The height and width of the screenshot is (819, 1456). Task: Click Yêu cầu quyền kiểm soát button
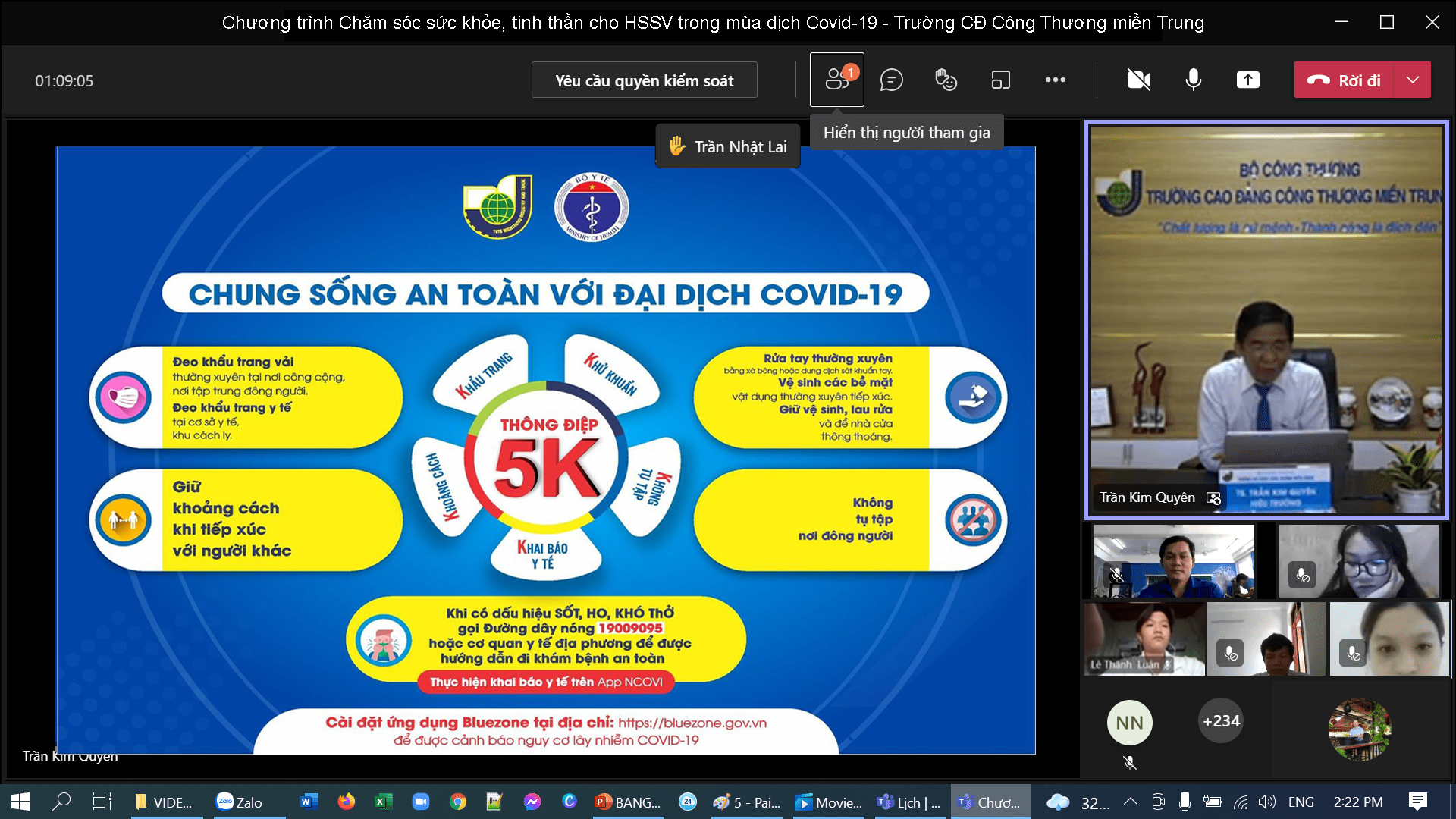tap(644, 80)
